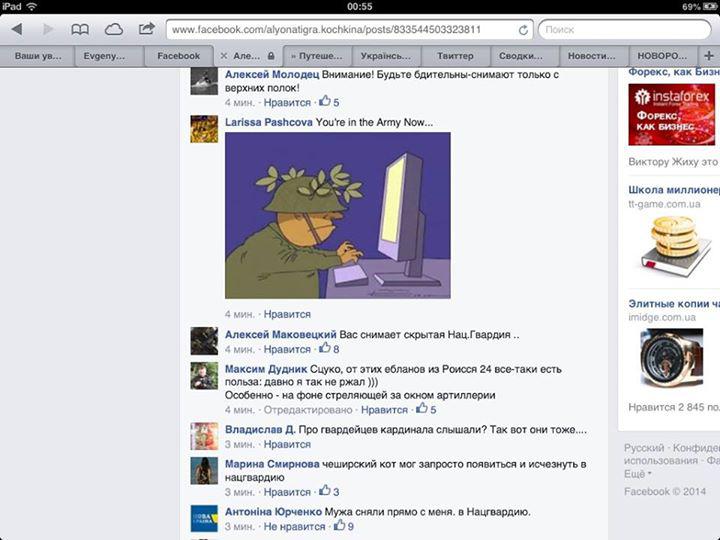Add a new tab with the plus icon
The width and height of the screenshot is (720, 540).
(709, 56)
